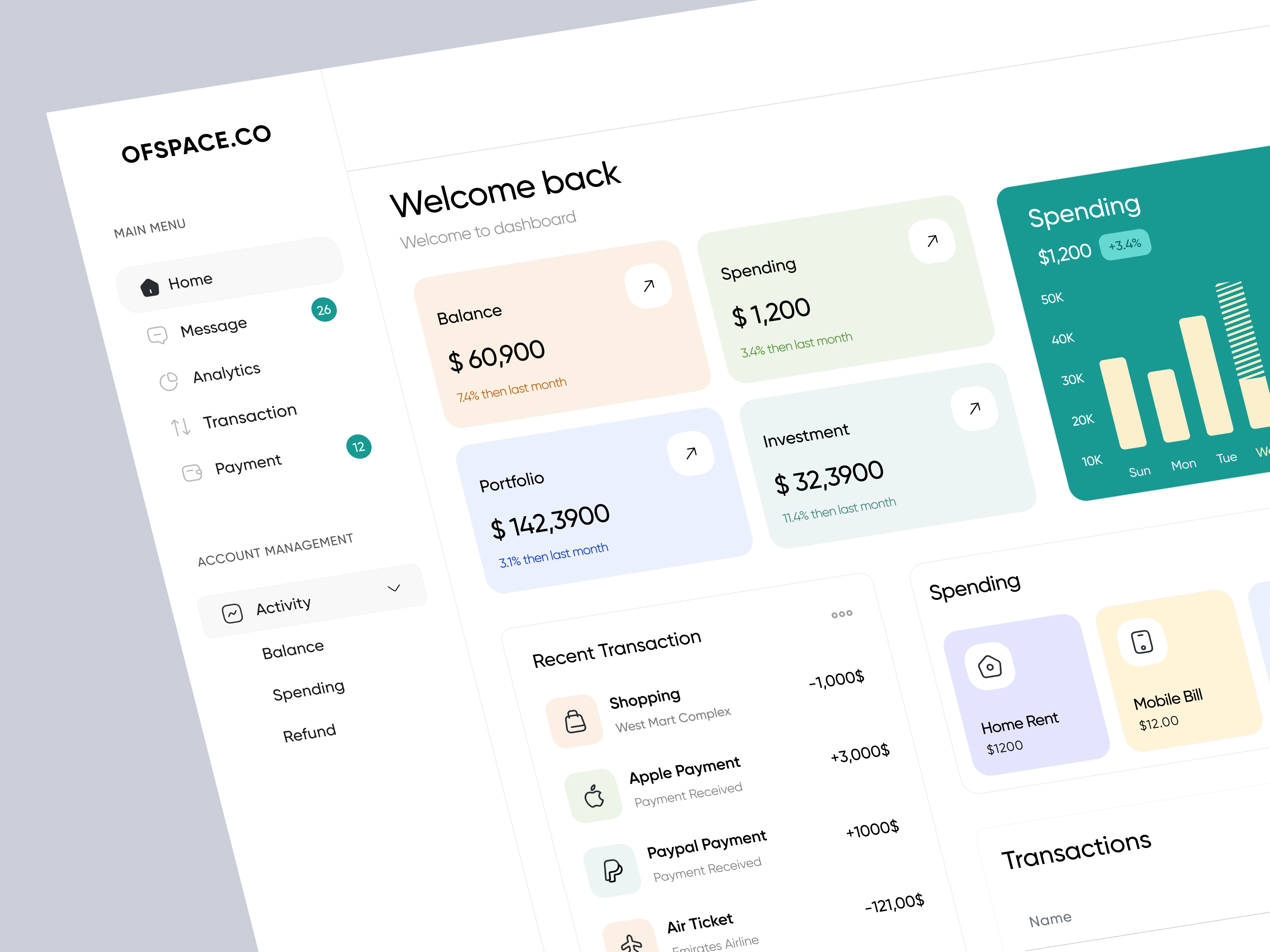This screenshot has width=1270, height=952.
Task: Click the Portfolio card arrow icon
Action: (x=691, y=453)
